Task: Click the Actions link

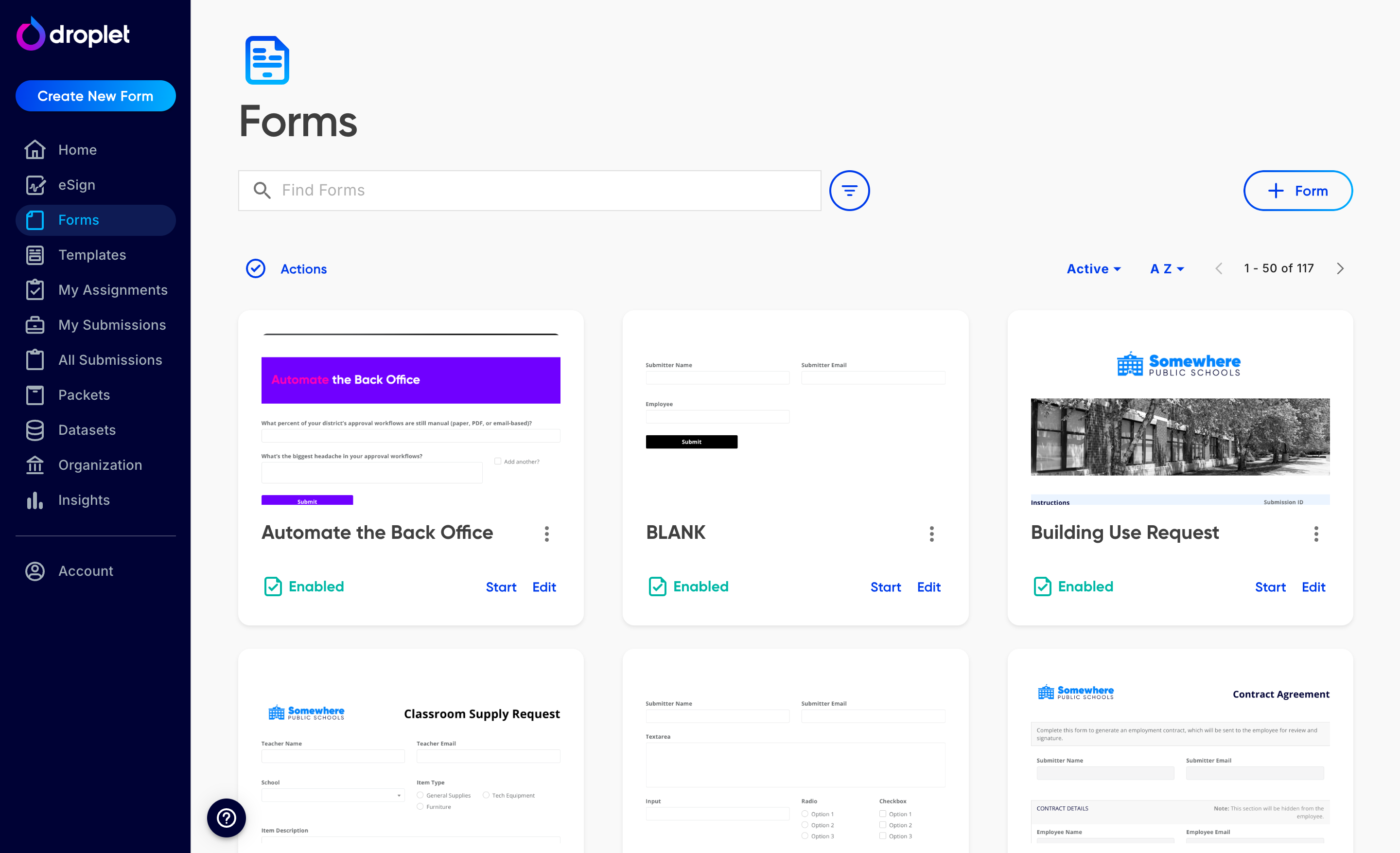Action: 303,269
